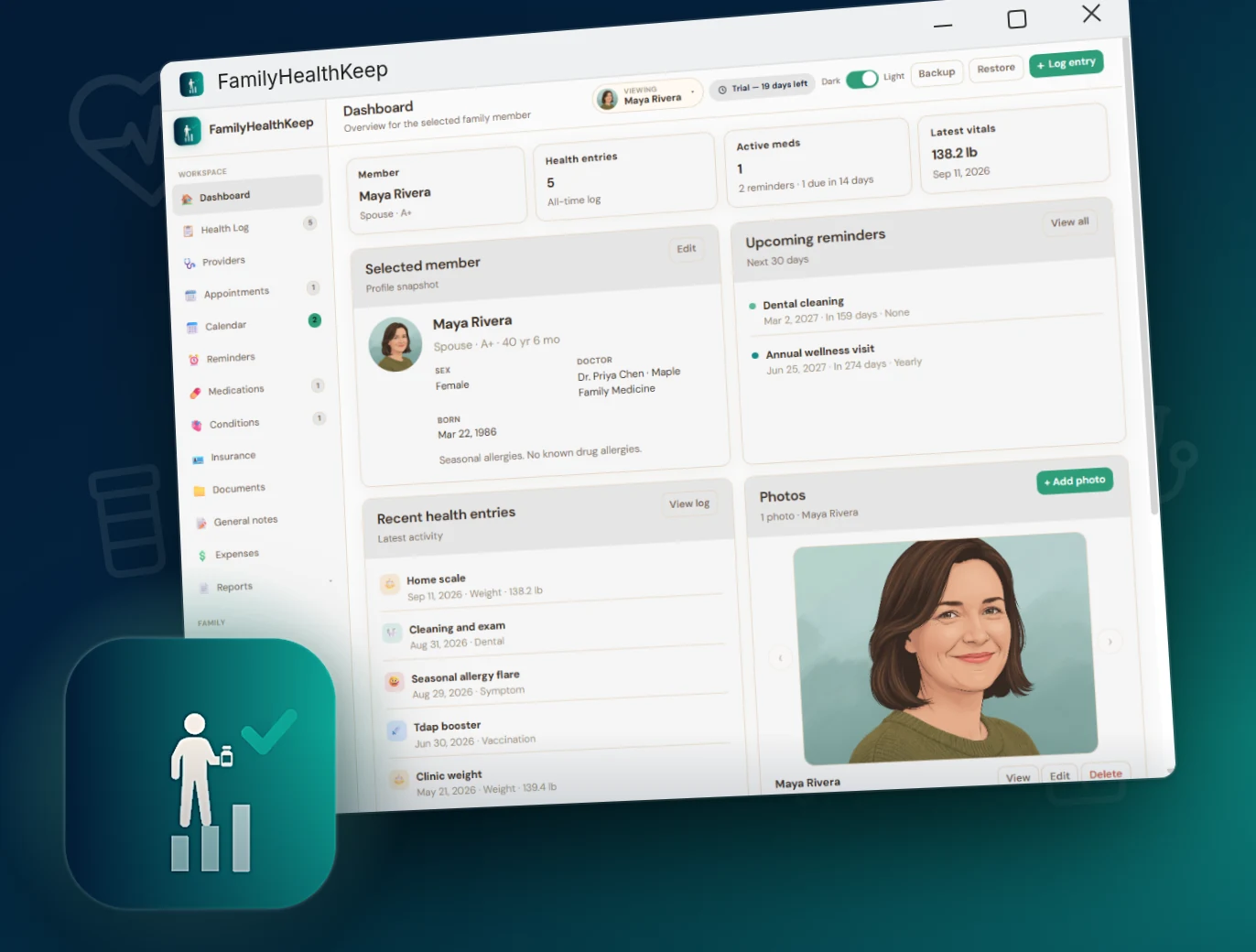Select the "Annual wellness visit" reminder

click(x=929, y=359)
